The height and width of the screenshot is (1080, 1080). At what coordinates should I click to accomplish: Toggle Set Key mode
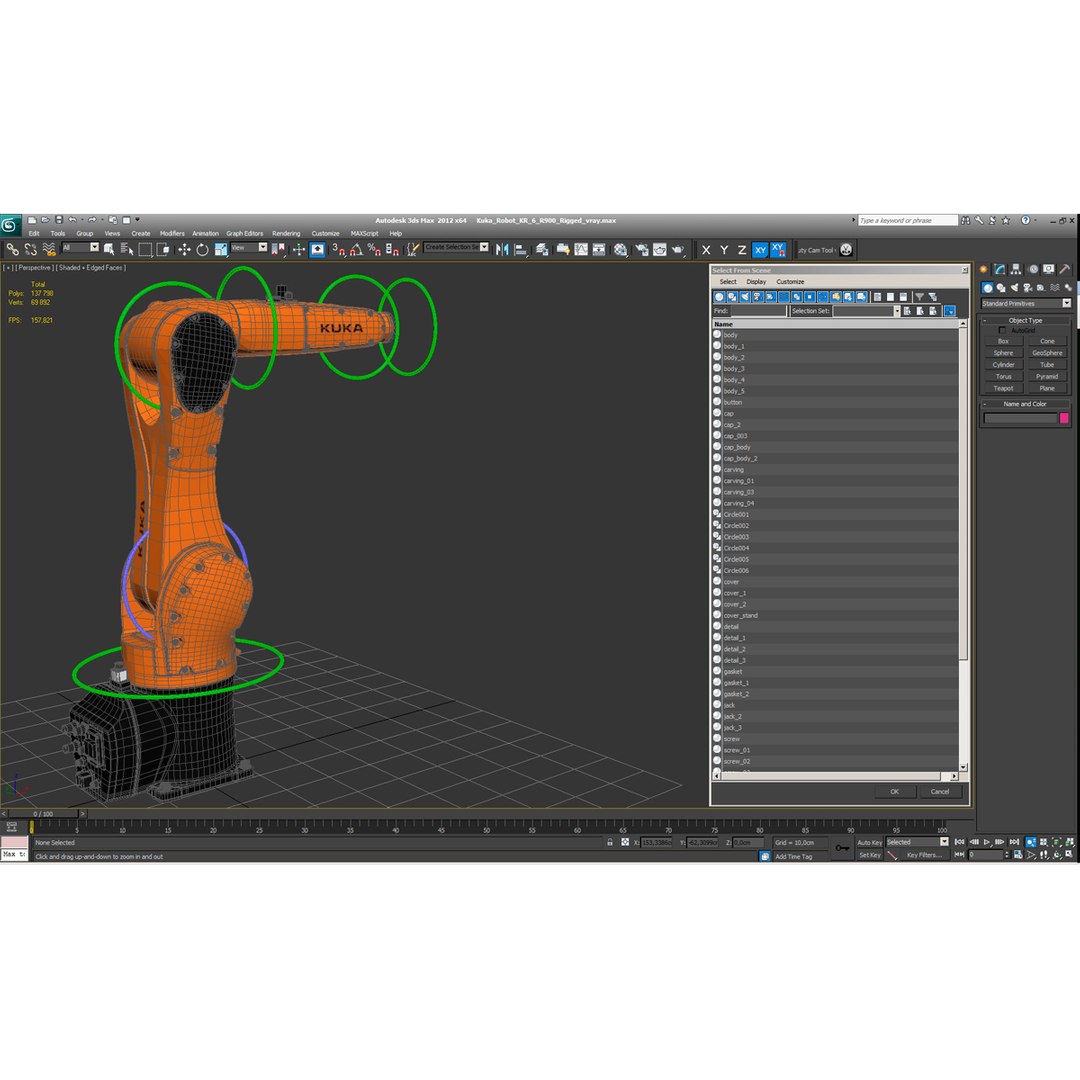869,855
